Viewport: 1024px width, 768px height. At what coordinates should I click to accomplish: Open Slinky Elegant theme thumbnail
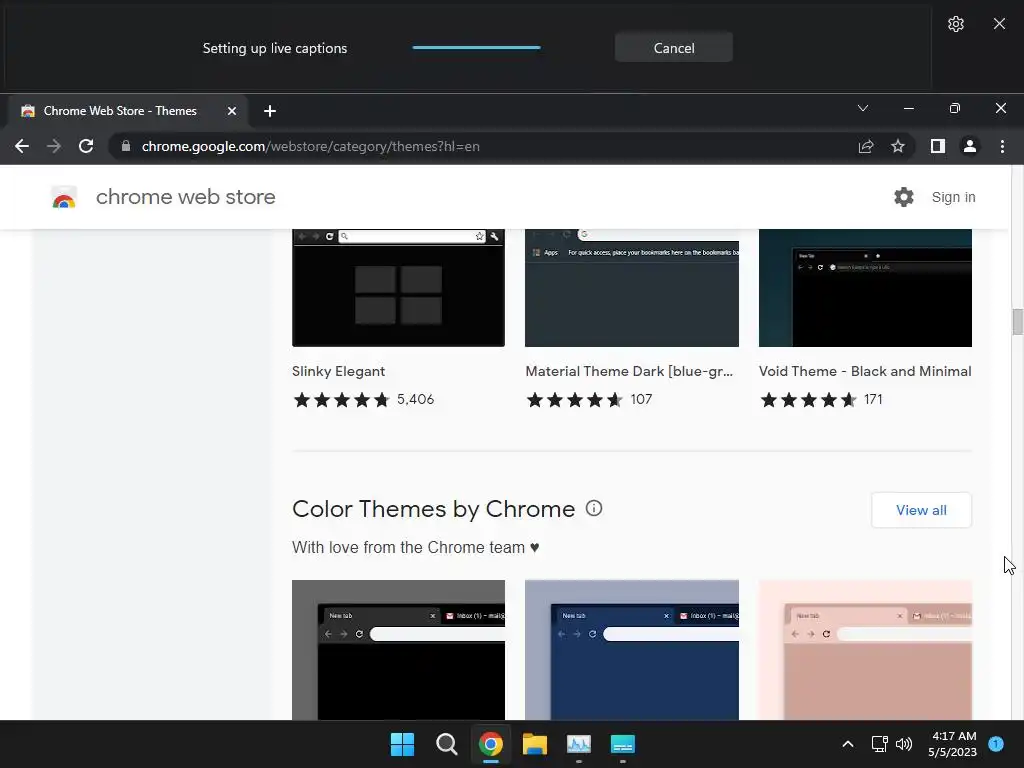click(x=398, y=288)
